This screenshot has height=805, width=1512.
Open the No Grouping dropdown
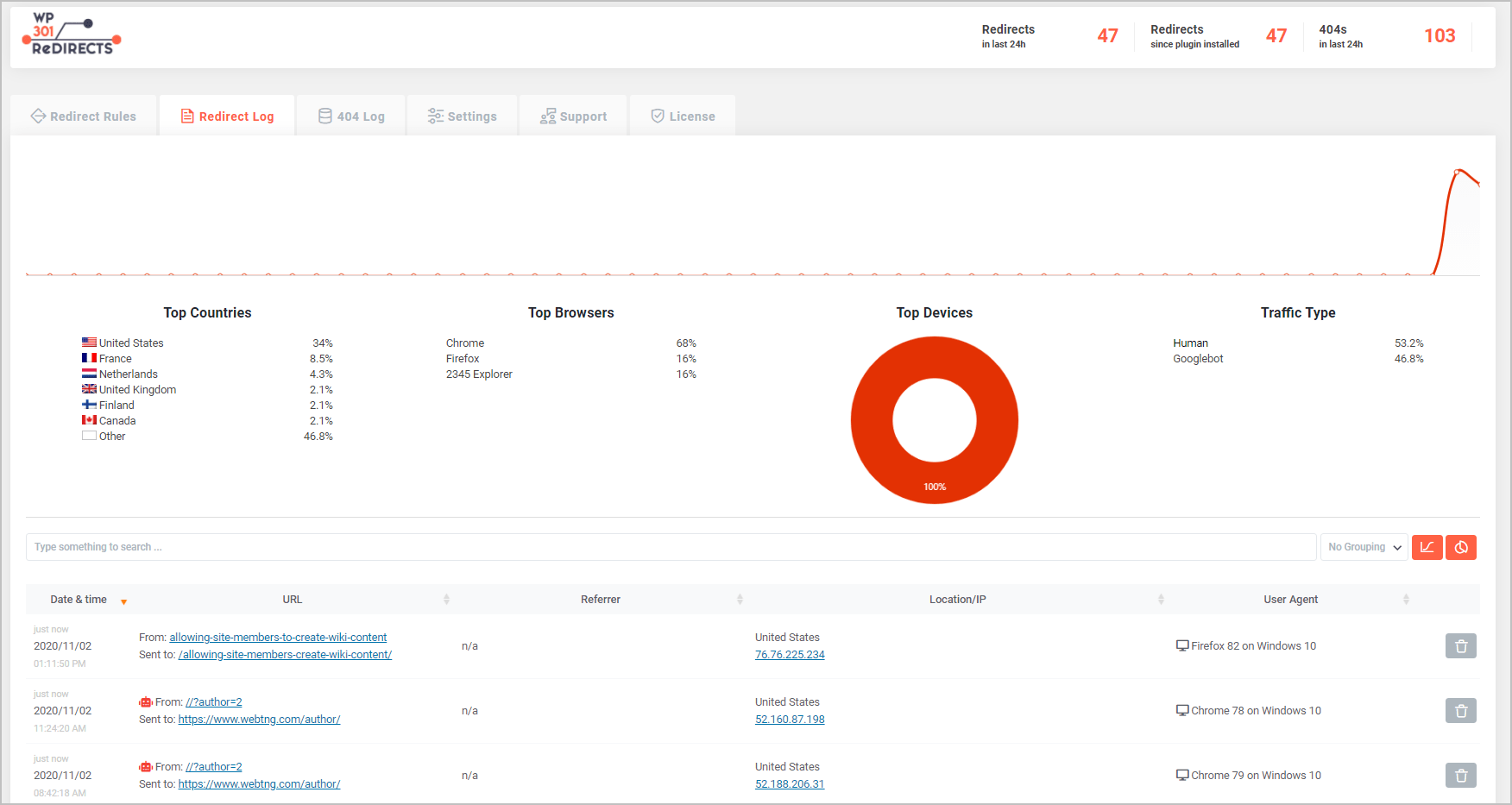click(1363, 546)
